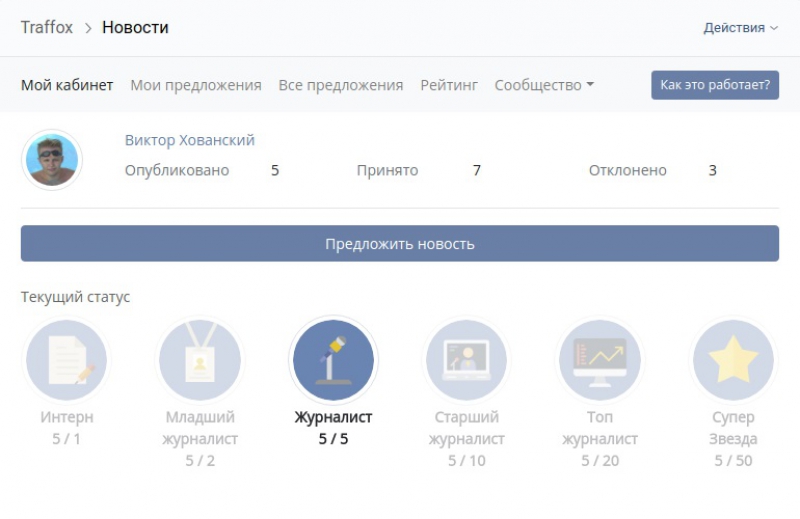Image resolution: width=800 pixels, height=519 pixels.
Task: Click the user avatar photo
Action: tap(52, 160)
